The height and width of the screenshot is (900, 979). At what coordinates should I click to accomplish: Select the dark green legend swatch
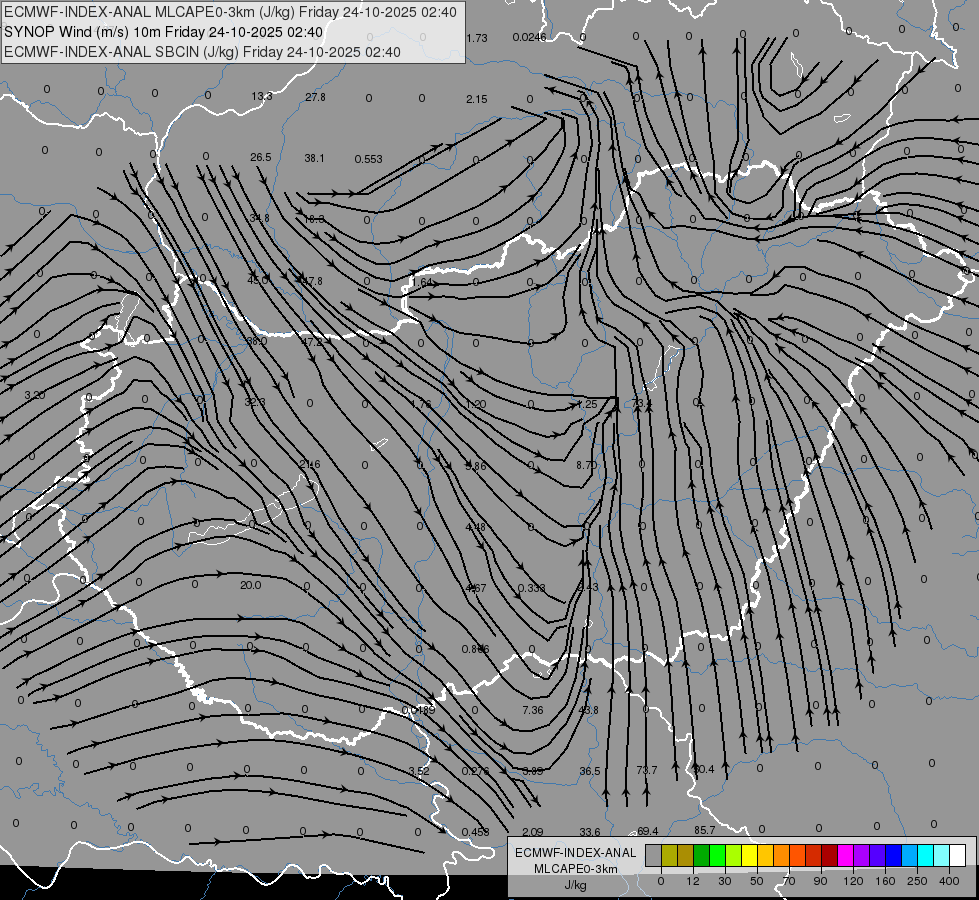point(701,855)
